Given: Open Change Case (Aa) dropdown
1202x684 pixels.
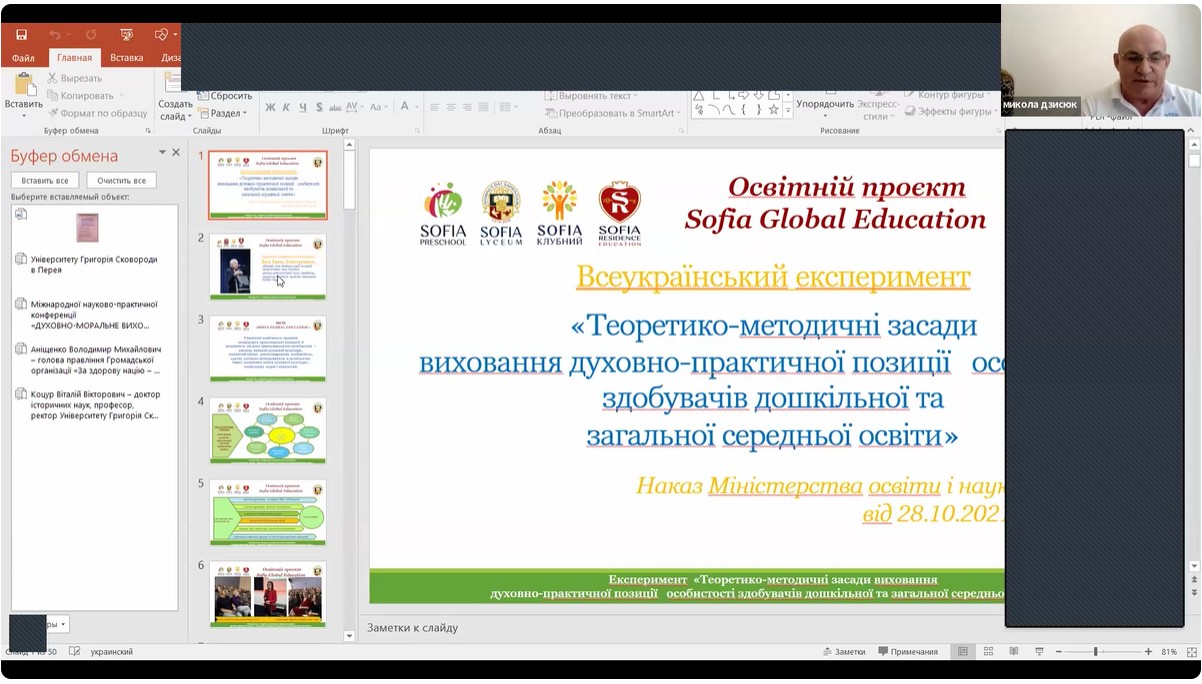Looking at the screenshot, I should coord(384,107).
